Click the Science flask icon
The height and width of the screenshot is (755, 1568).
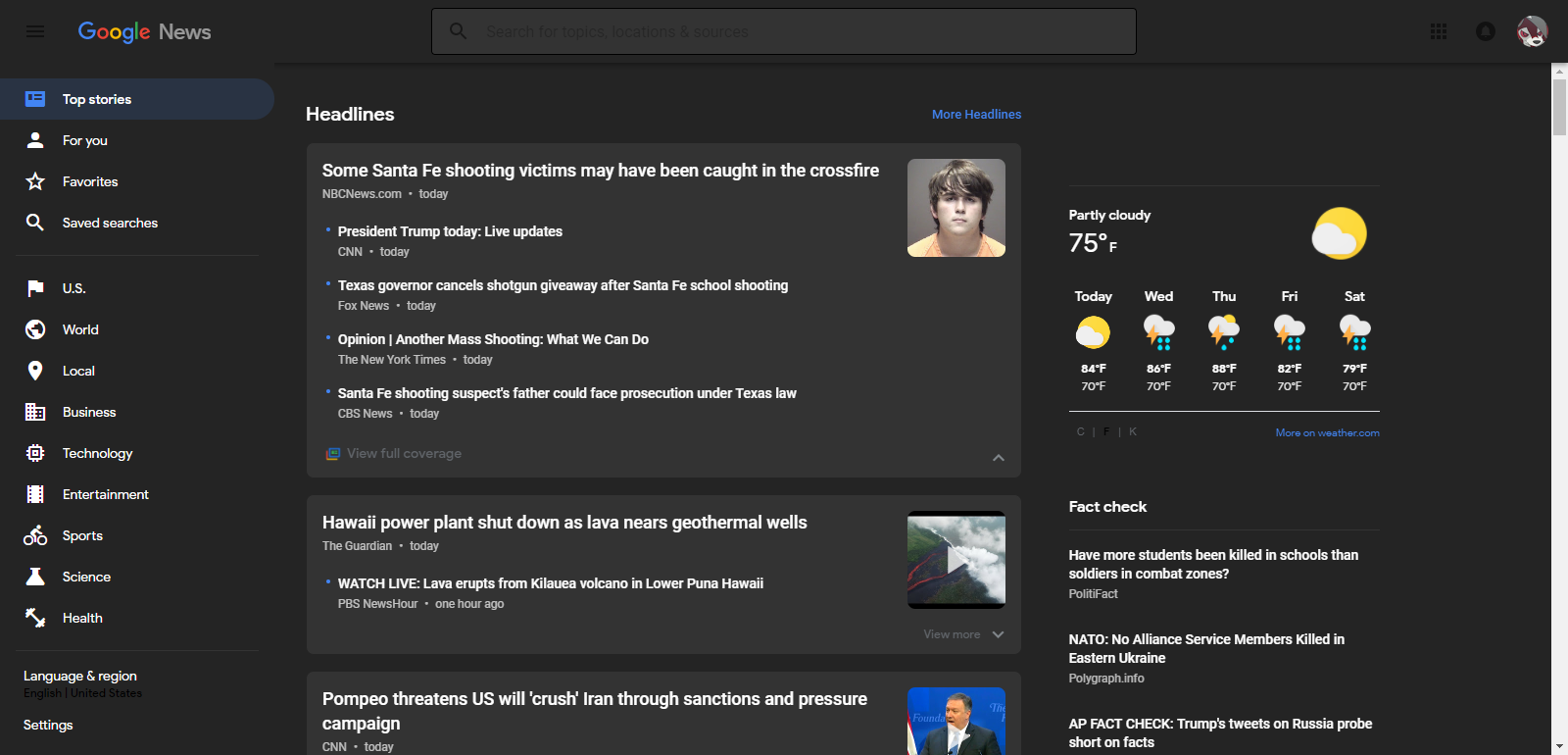[x=35, y=577]
